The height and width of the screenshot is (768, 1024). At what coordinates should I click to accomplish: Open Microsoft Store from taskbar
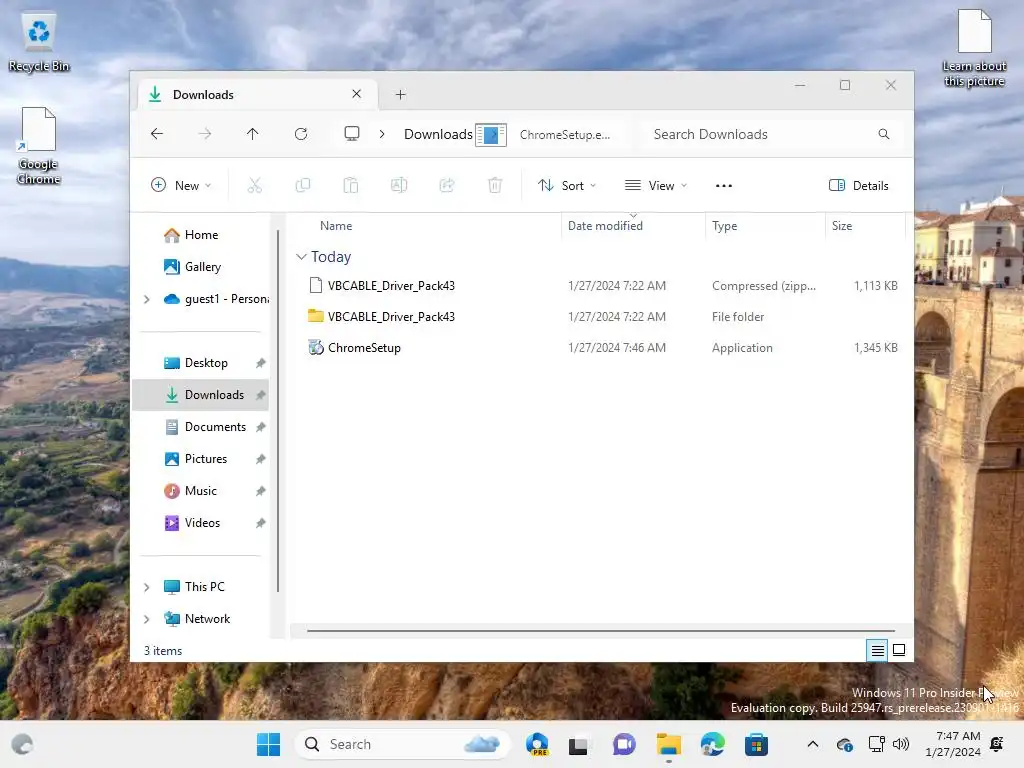click(x=756, y=744)
